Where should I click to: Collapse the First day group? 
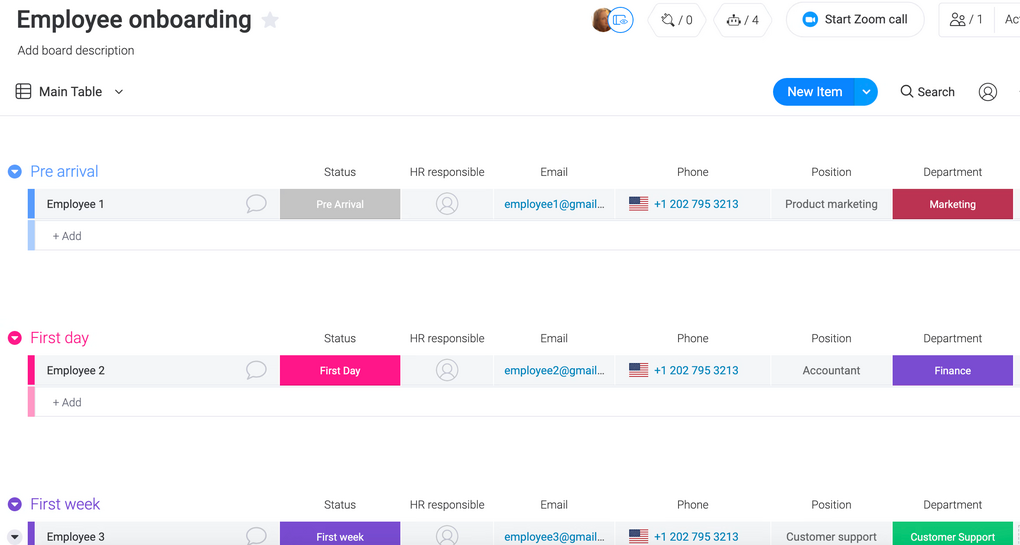point(14,338)
